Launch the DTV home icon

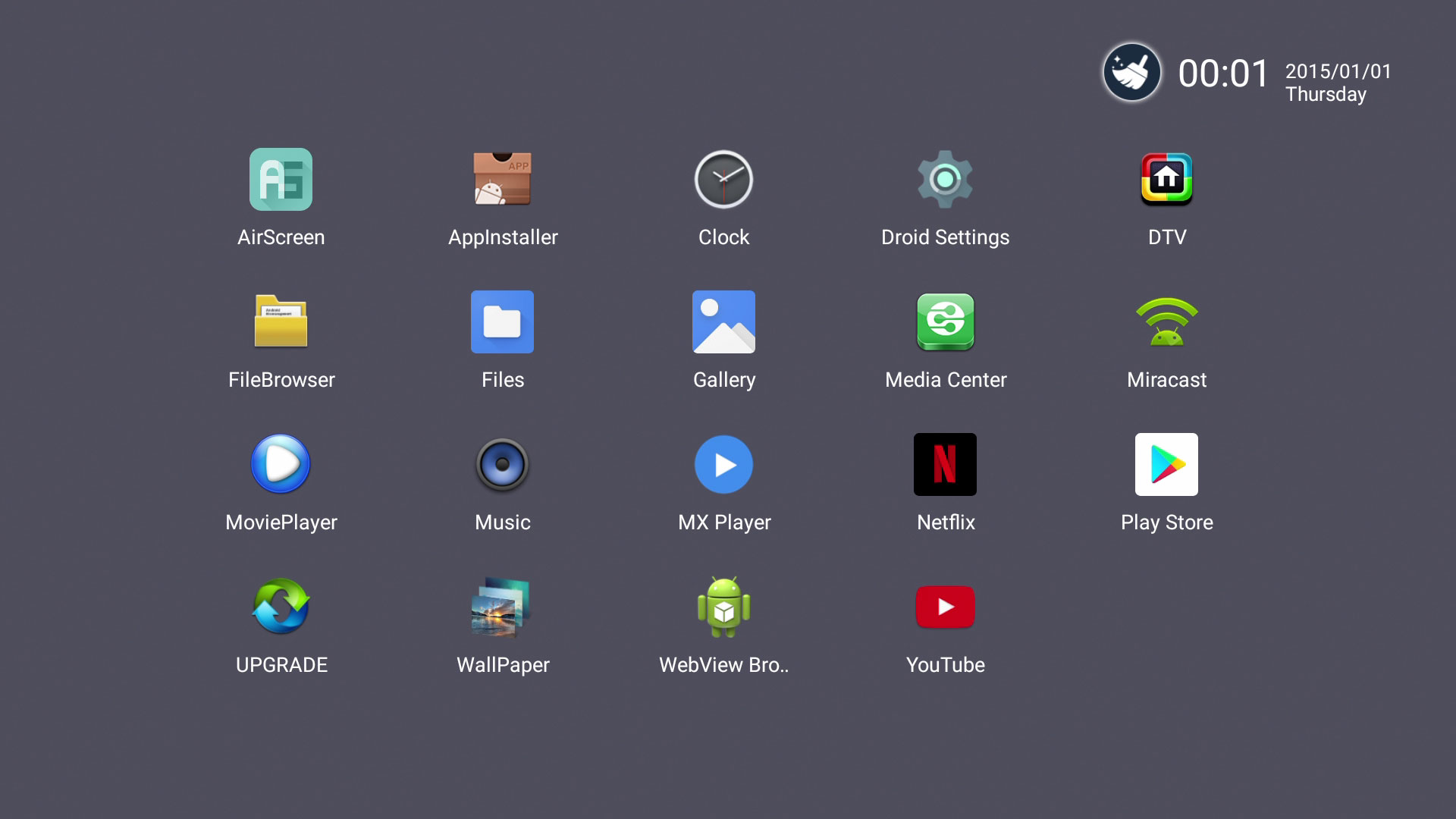coord(1166,179)
